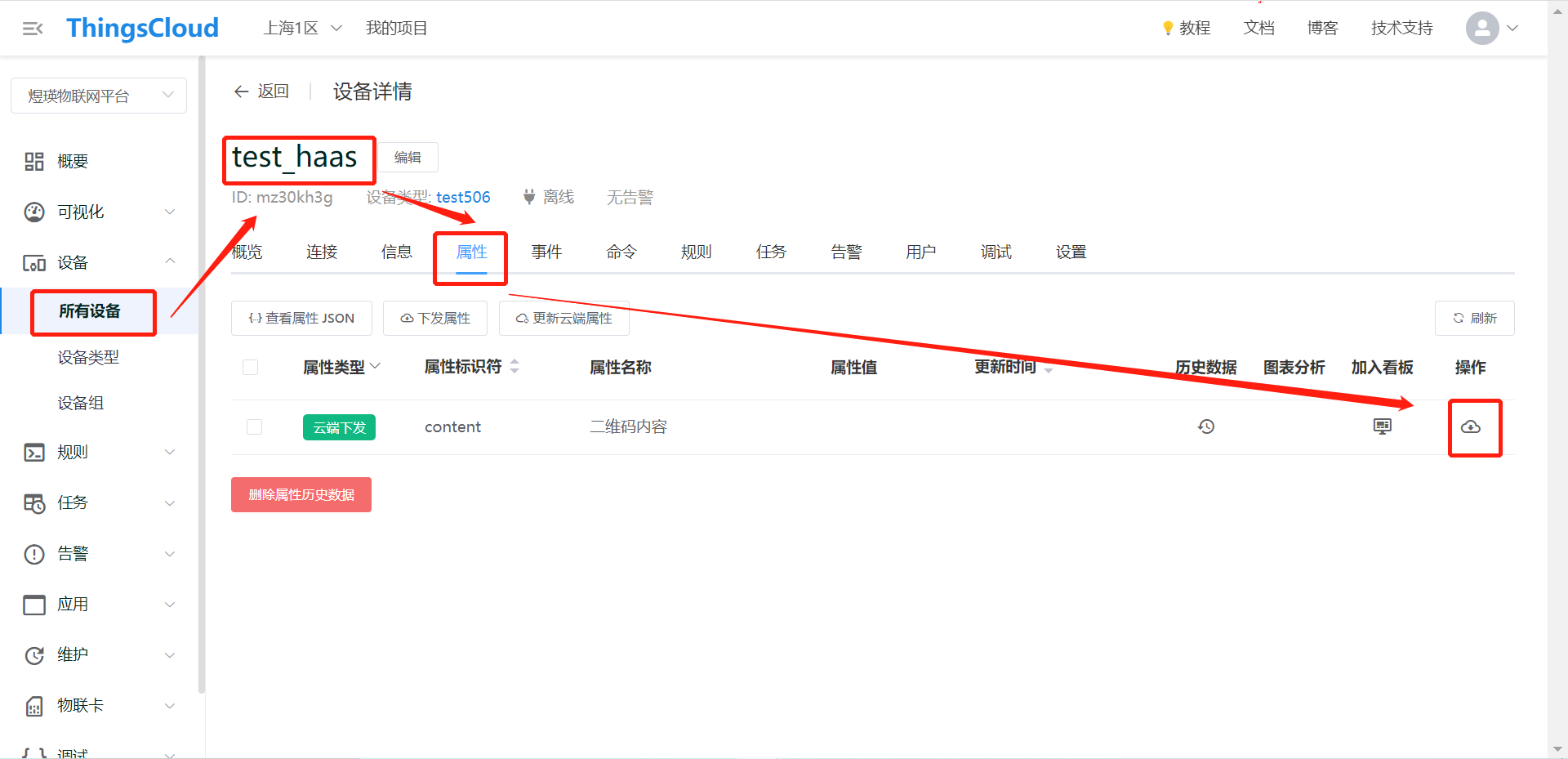Expand the 维护 menu chevron
This screenshot has height=759, width=1568.
170,655
